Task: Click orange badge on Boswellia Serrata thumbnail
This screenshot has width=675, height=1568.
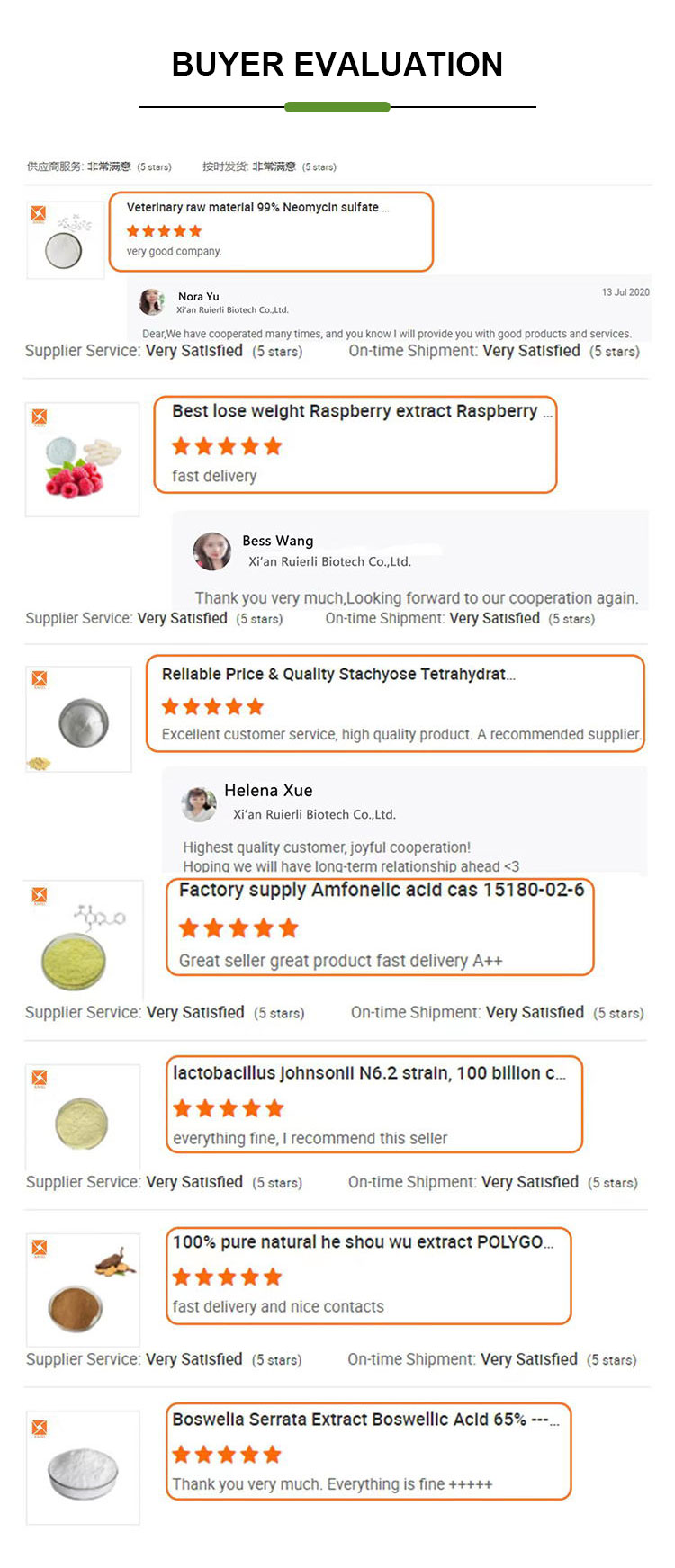Action: click(39, 1428)
